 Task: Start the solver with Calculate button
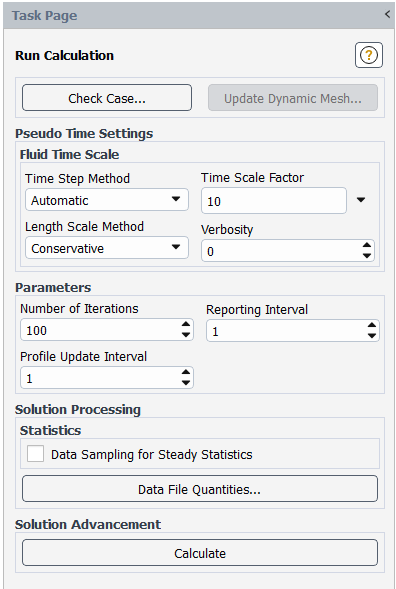[200, 553]
